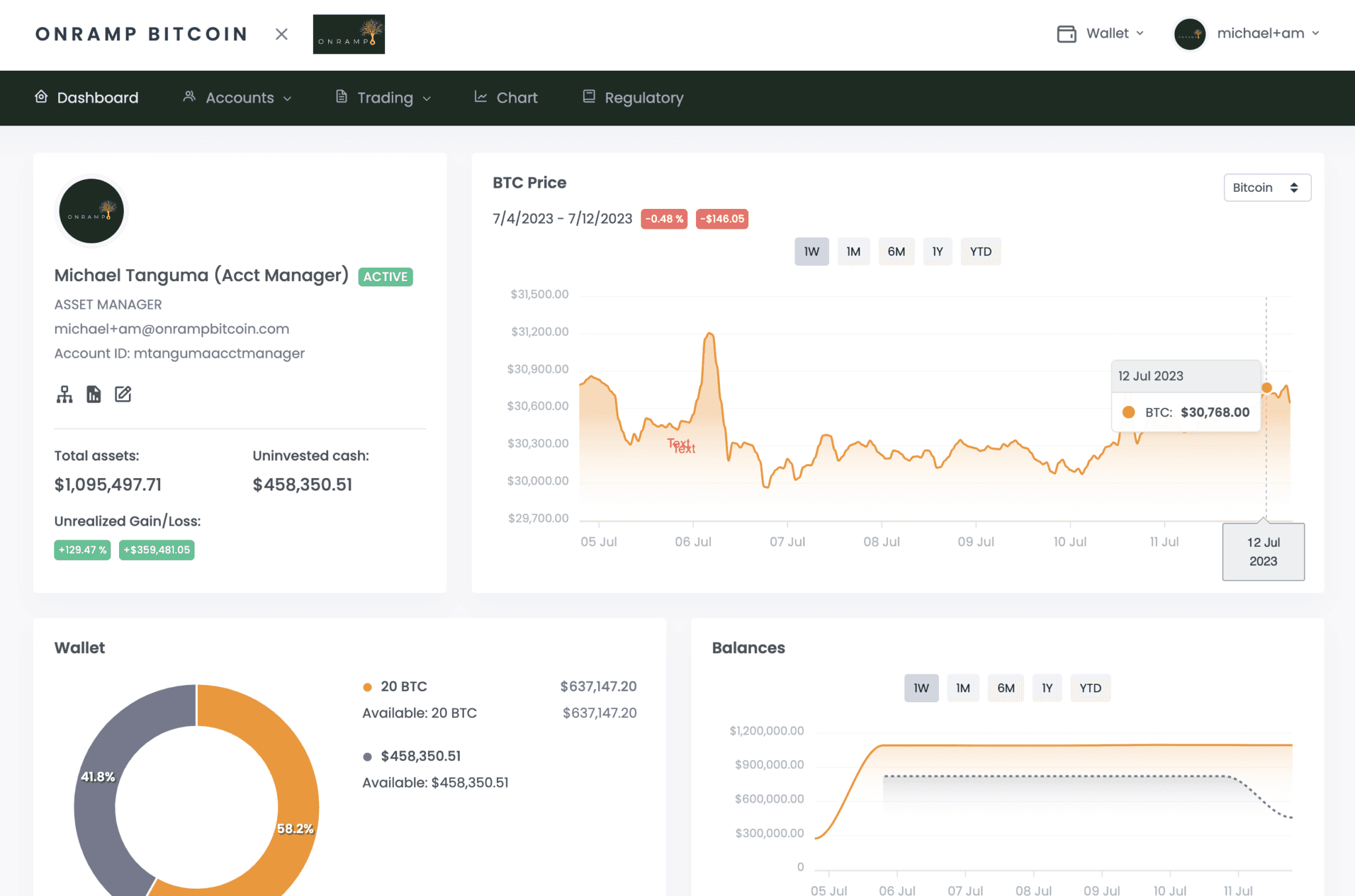Click the organization hierarchy icon
The width and height of the screenshot is (1355, 896).
click(64, 395)
